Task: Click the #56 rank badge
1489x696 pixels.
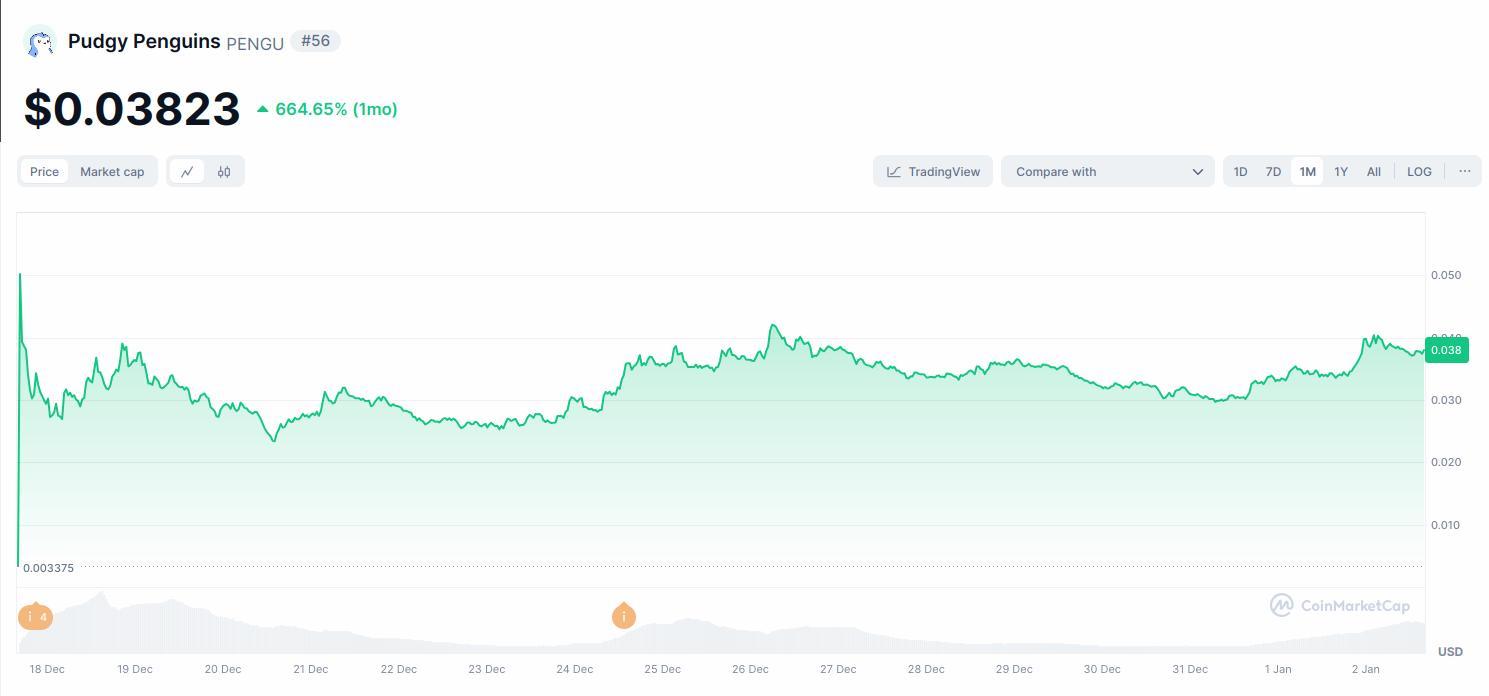Action: (315, 40)
